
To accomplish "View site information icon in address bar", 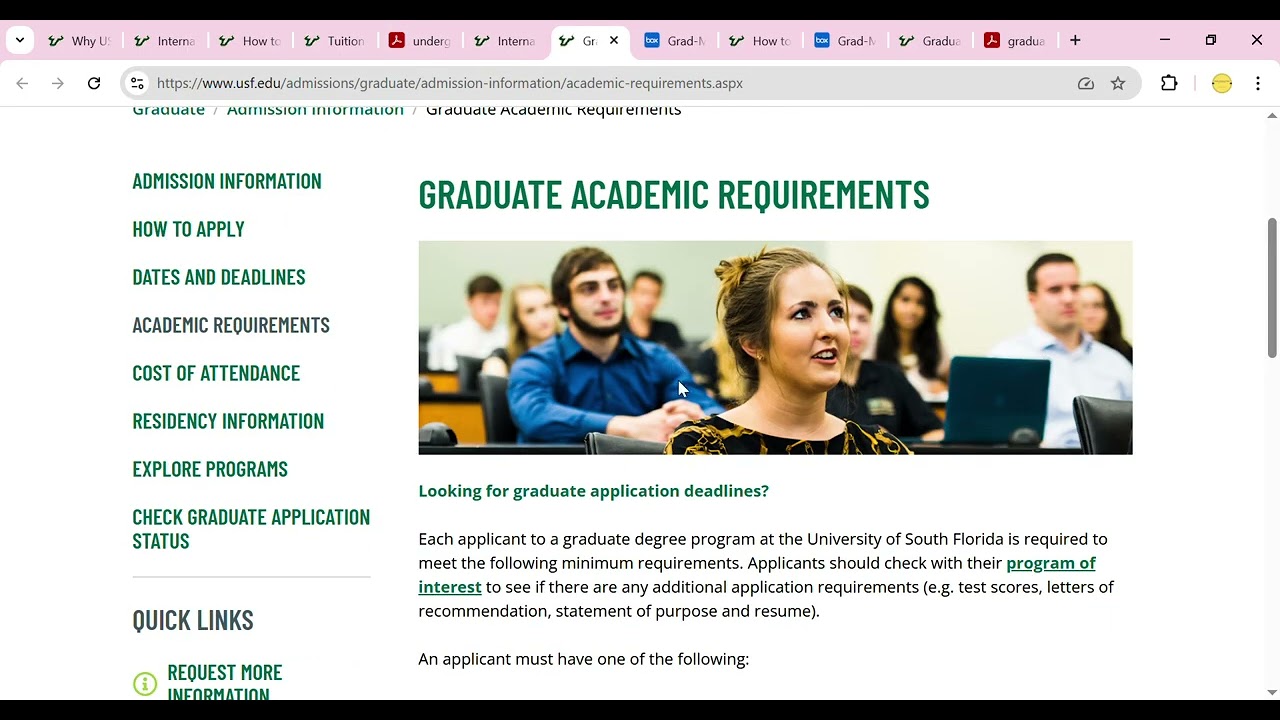I will click(138, 84).
